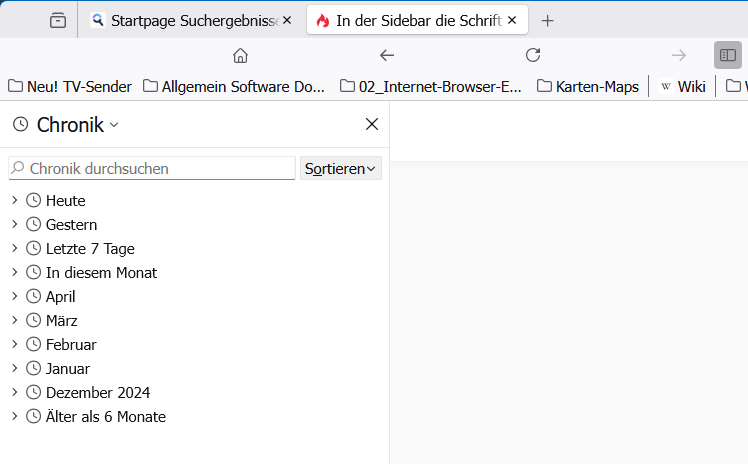Close the Startpage Suchergebnisse tab
This screenshot has width=748, height=464.
pyautogui.click(x=288, y=20)
